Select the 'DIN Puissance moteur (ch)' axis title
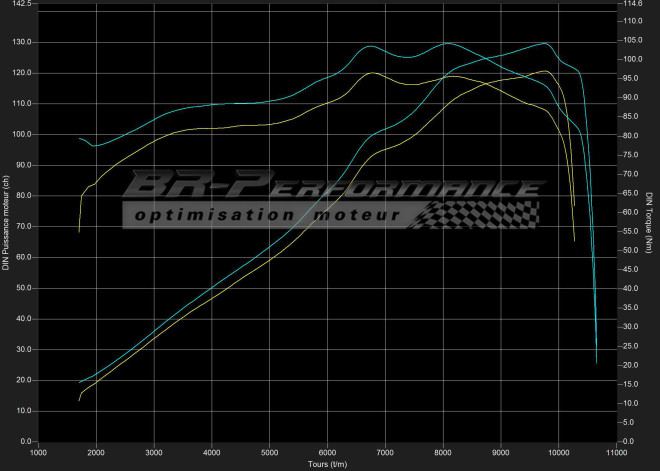The width and height of the screenshot is (660, 471). 6,221
